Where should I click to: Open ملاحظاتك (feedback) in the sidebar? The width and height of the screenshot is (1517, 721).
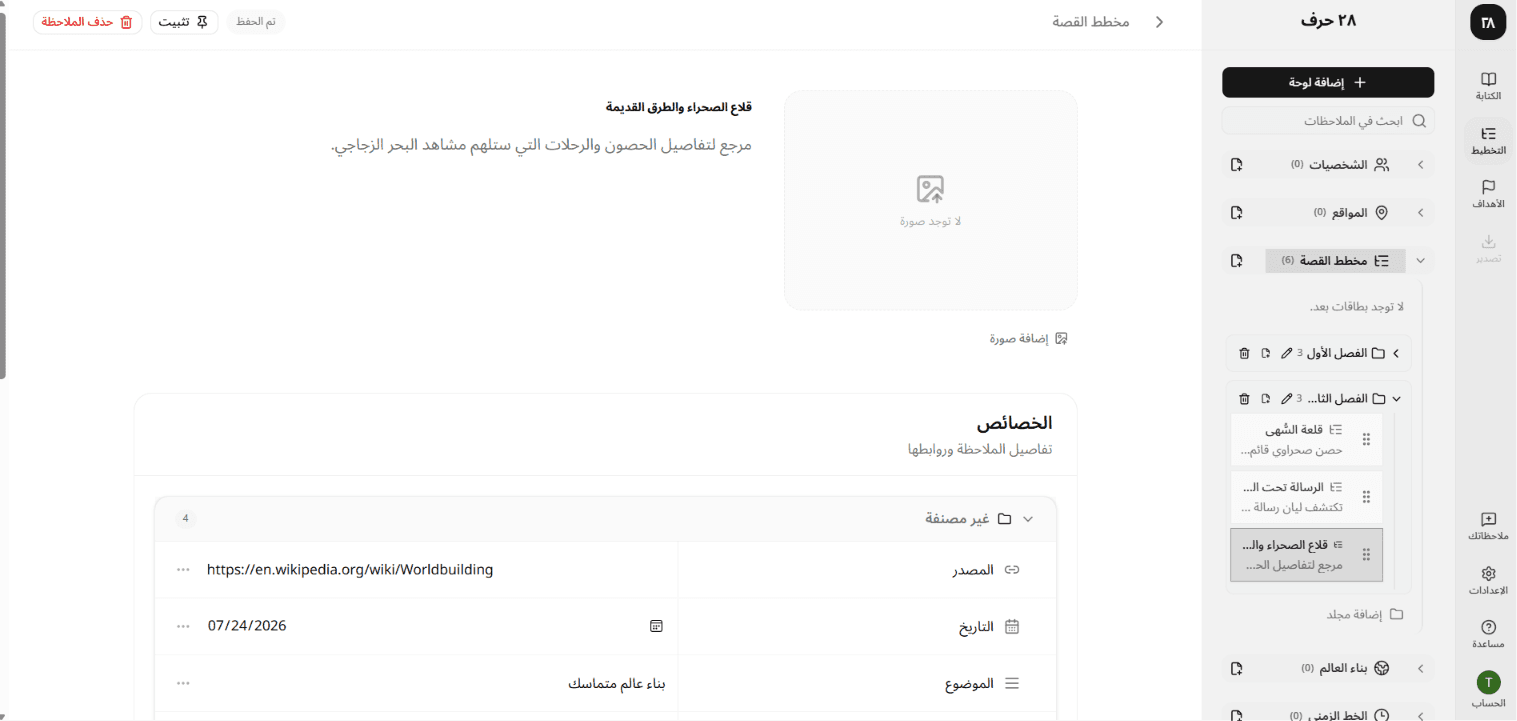coord(1488,527)
